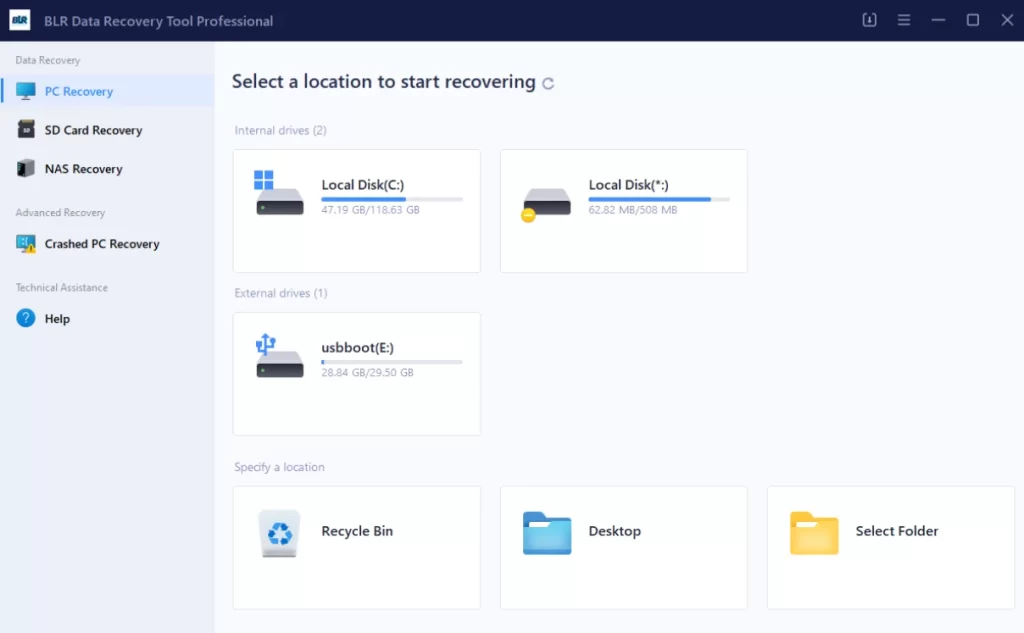The width and height of the screenshot is (1024, 633).
Task: Click the Crashed PC Recovery warning icon
Action: pyautogui.click(x=26, y=244)
